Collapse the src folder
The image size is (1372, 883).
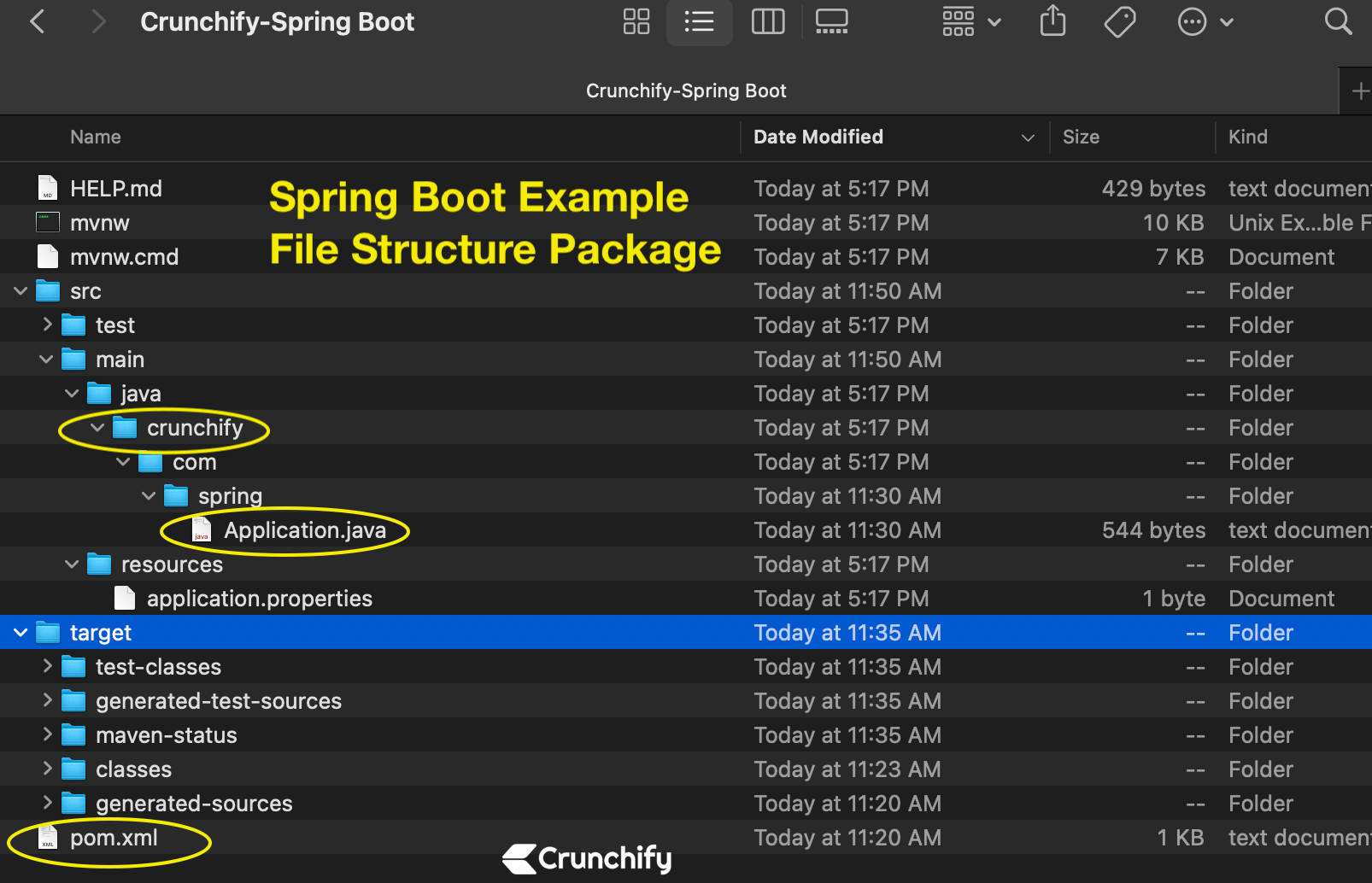click(20, 290)
